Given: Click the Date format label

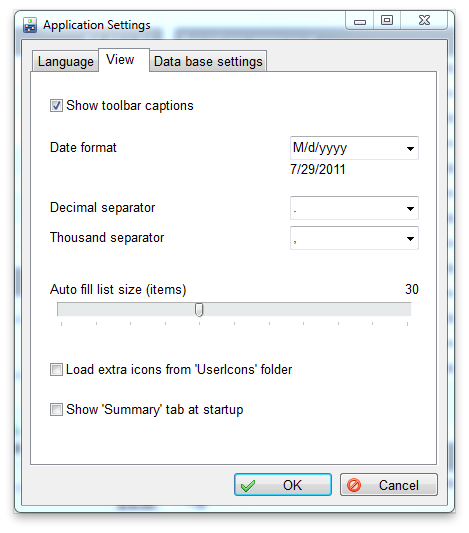Looking at the screenshot, I should point(83,148).
